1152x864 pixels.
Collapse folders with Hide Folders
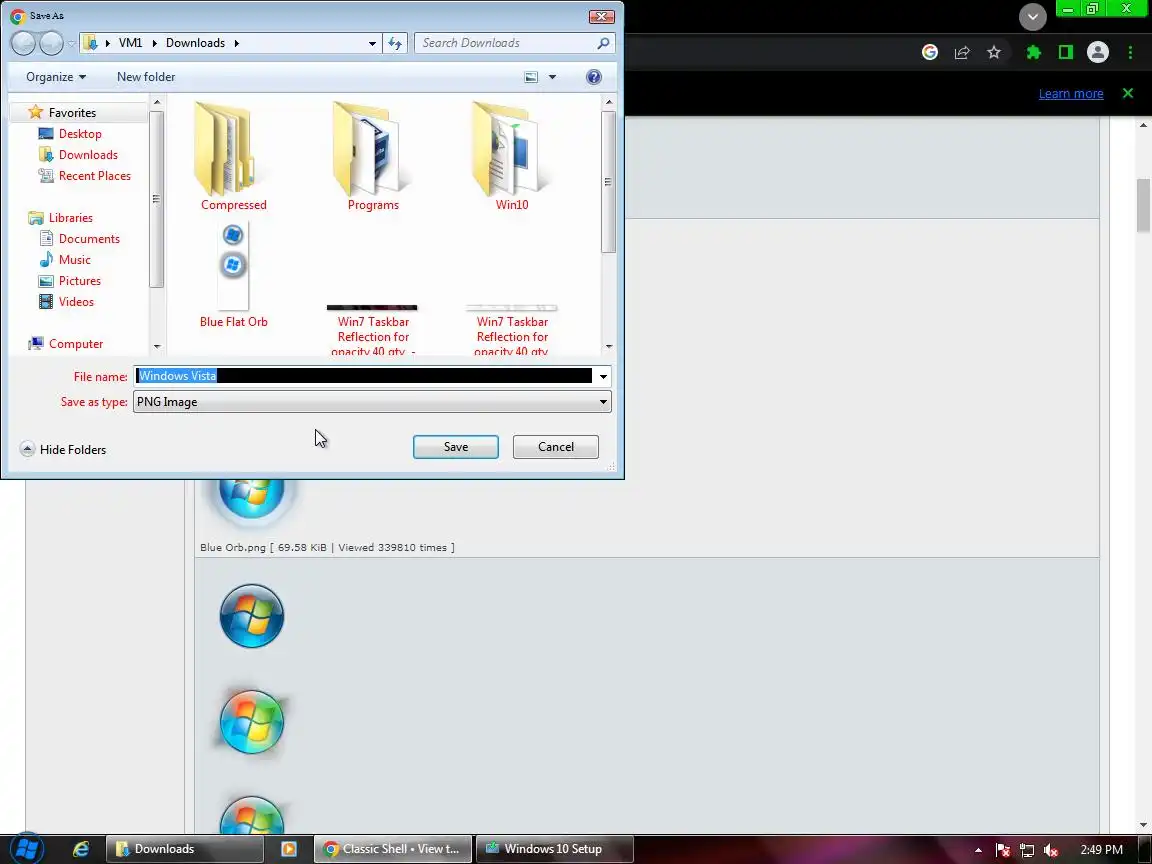point(63,450)
